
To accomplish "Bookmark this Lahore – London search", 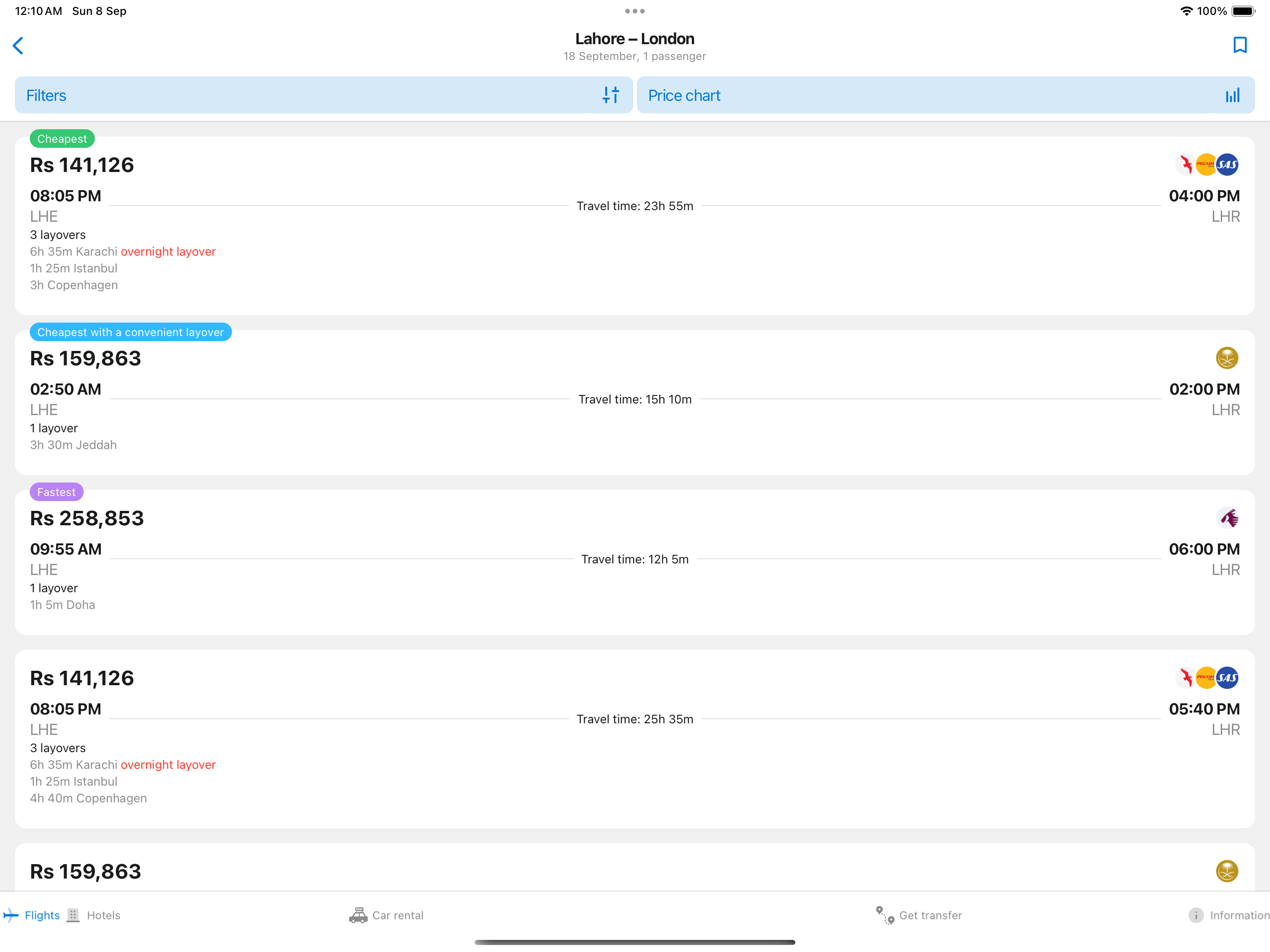I will (1240, 45).
